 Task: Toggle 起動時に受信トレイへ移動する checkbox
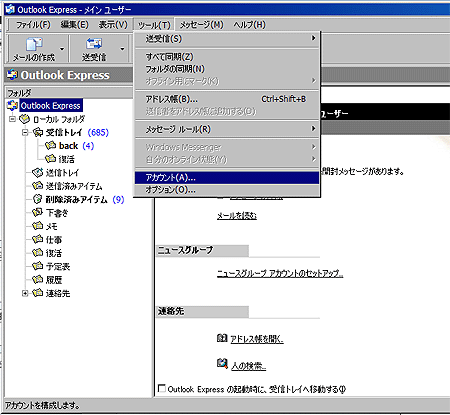pyautogui.click(x=162, y=388)
